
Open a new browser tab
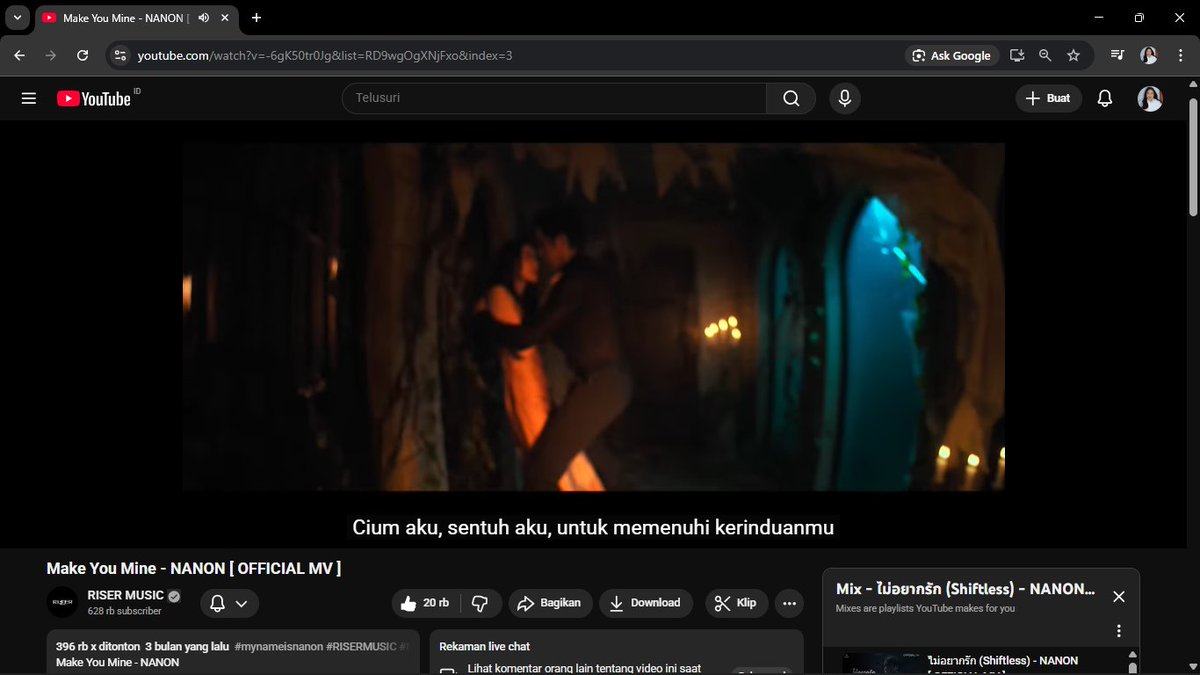click(x=256, y=18)
